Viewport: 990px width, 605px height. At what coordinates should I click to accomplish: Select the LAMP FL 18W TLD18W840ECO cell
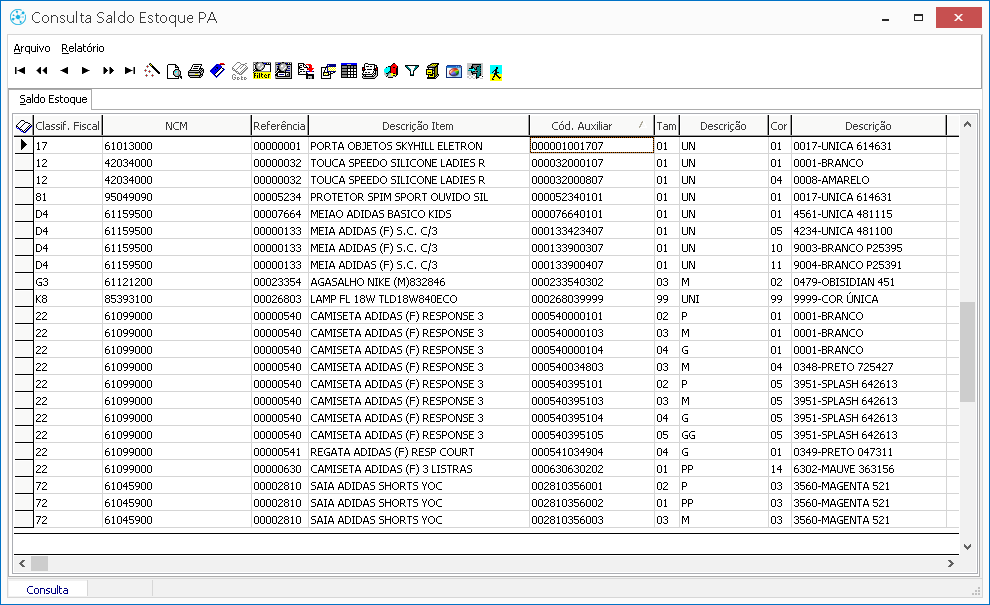pyautogui.click(x=419, y=299)
